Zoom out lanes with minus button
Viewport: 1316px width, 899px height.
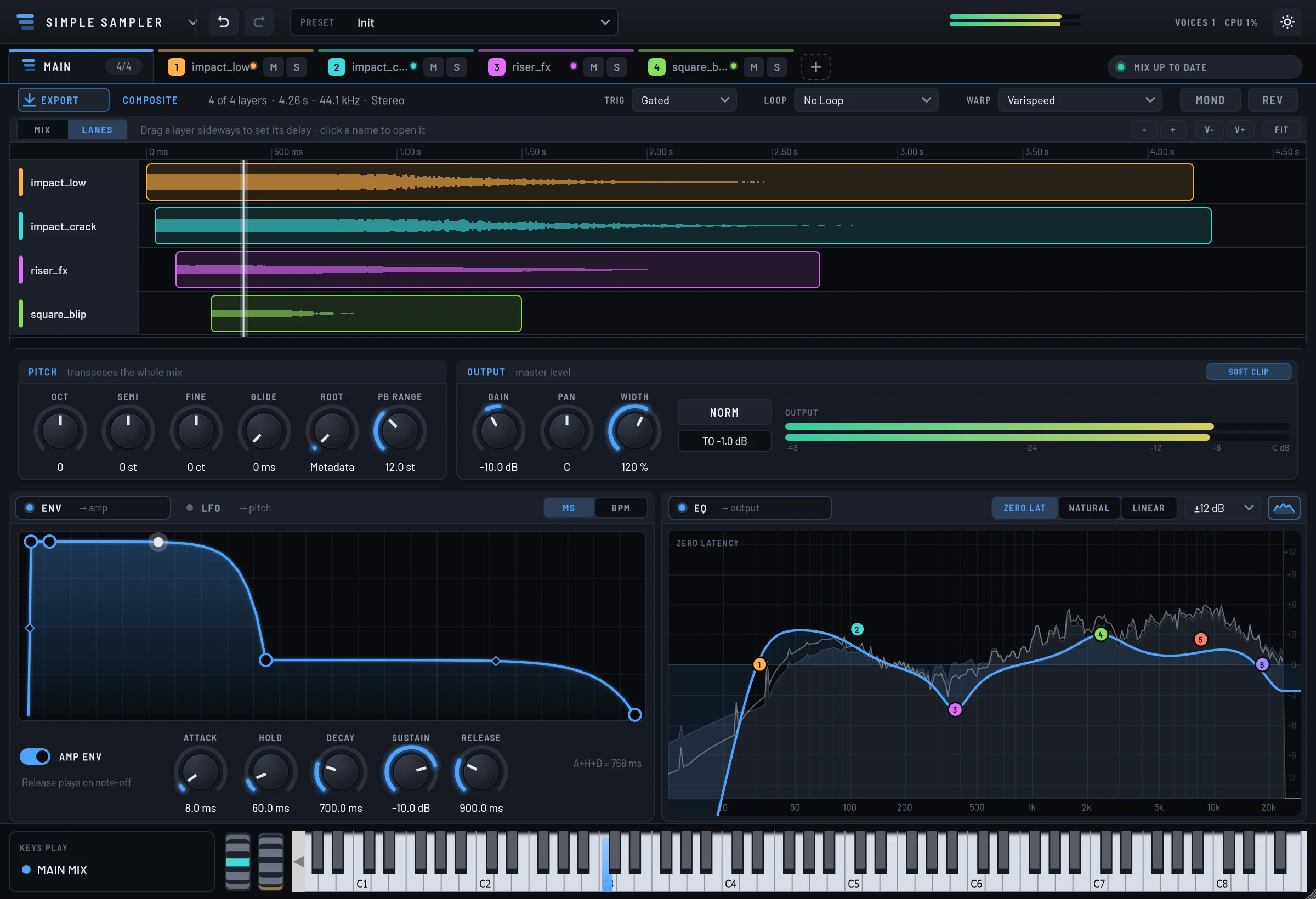coord(1144,129)
